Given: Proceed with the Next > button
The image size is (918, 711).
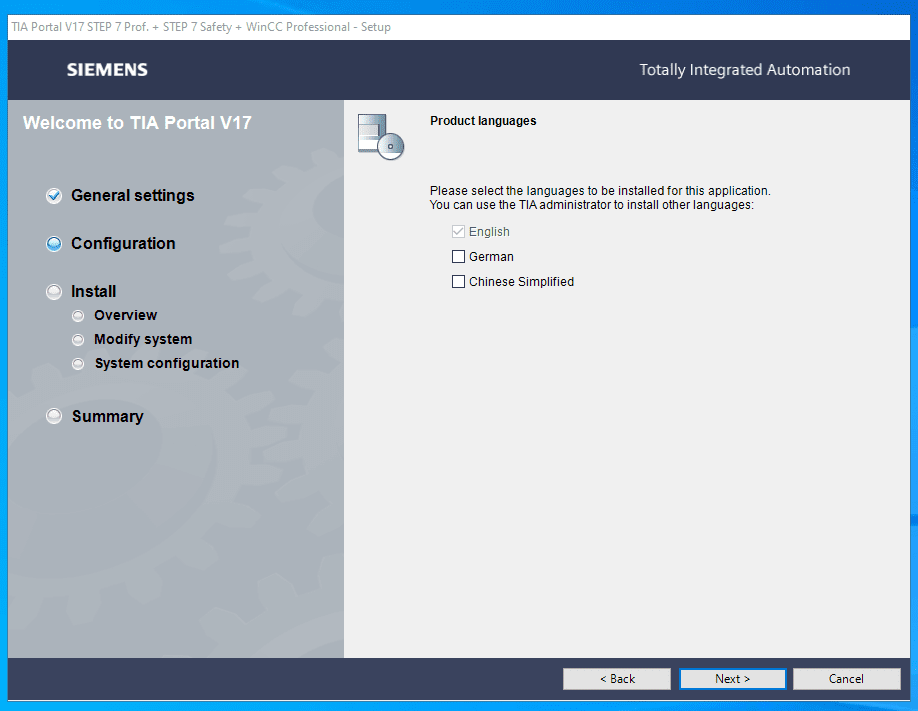Looking at the screenshot, I should click(732, 679).
